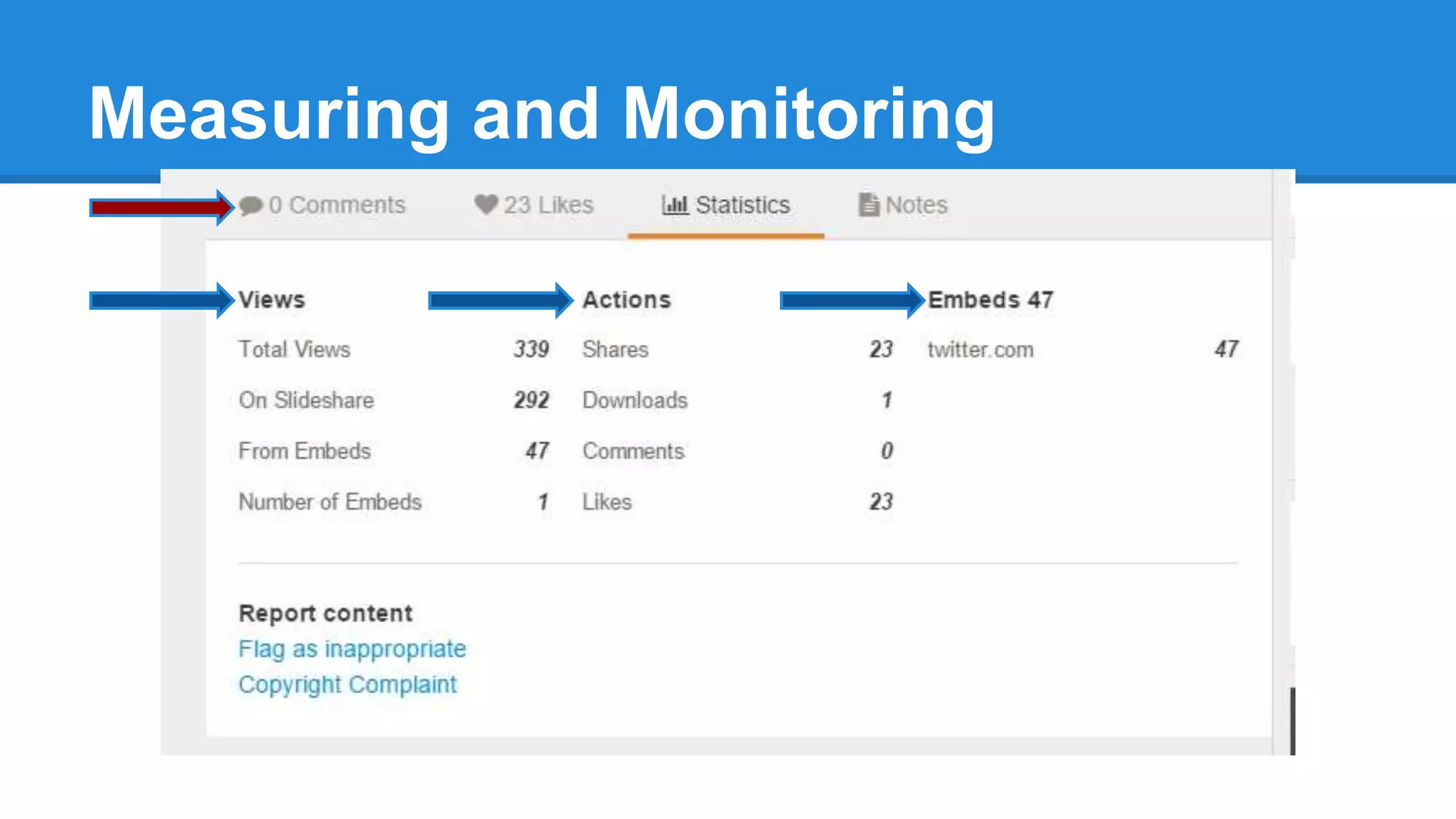Open the Copyright Complaint link

pos(348,685)
